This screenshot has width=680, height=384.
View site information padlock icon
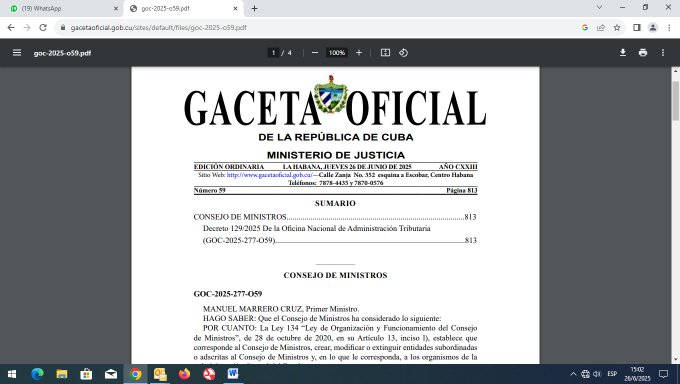click(63, 27)
